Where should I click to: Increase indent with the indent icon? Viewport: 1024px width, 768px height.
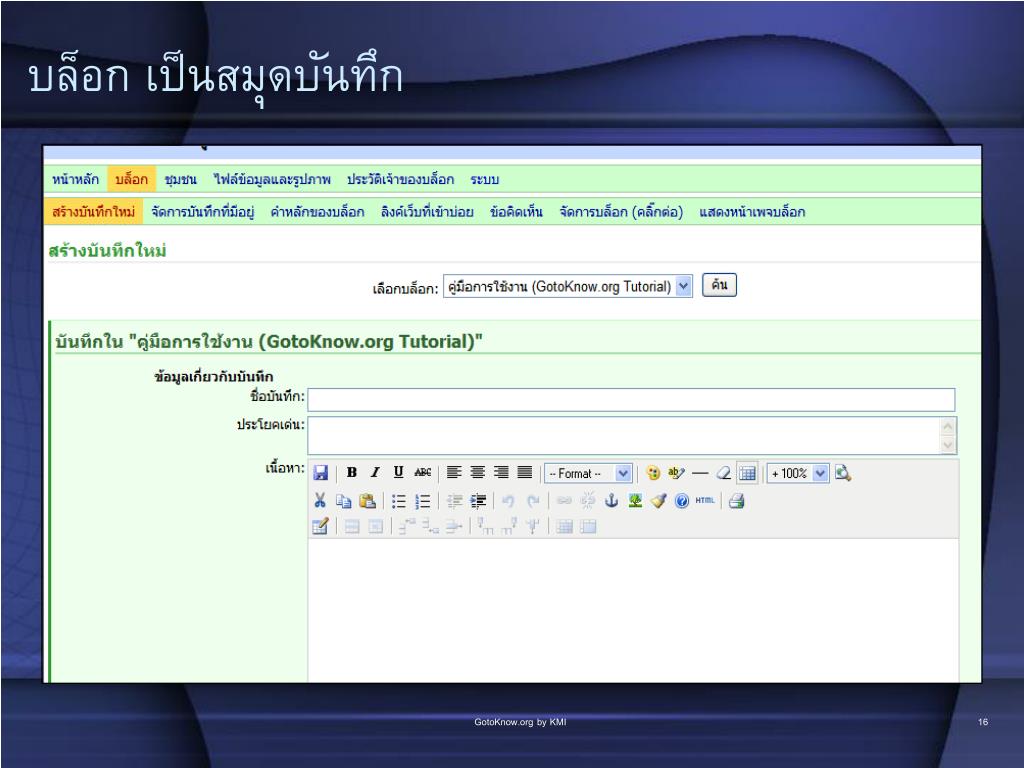click(x=478, y=501)
